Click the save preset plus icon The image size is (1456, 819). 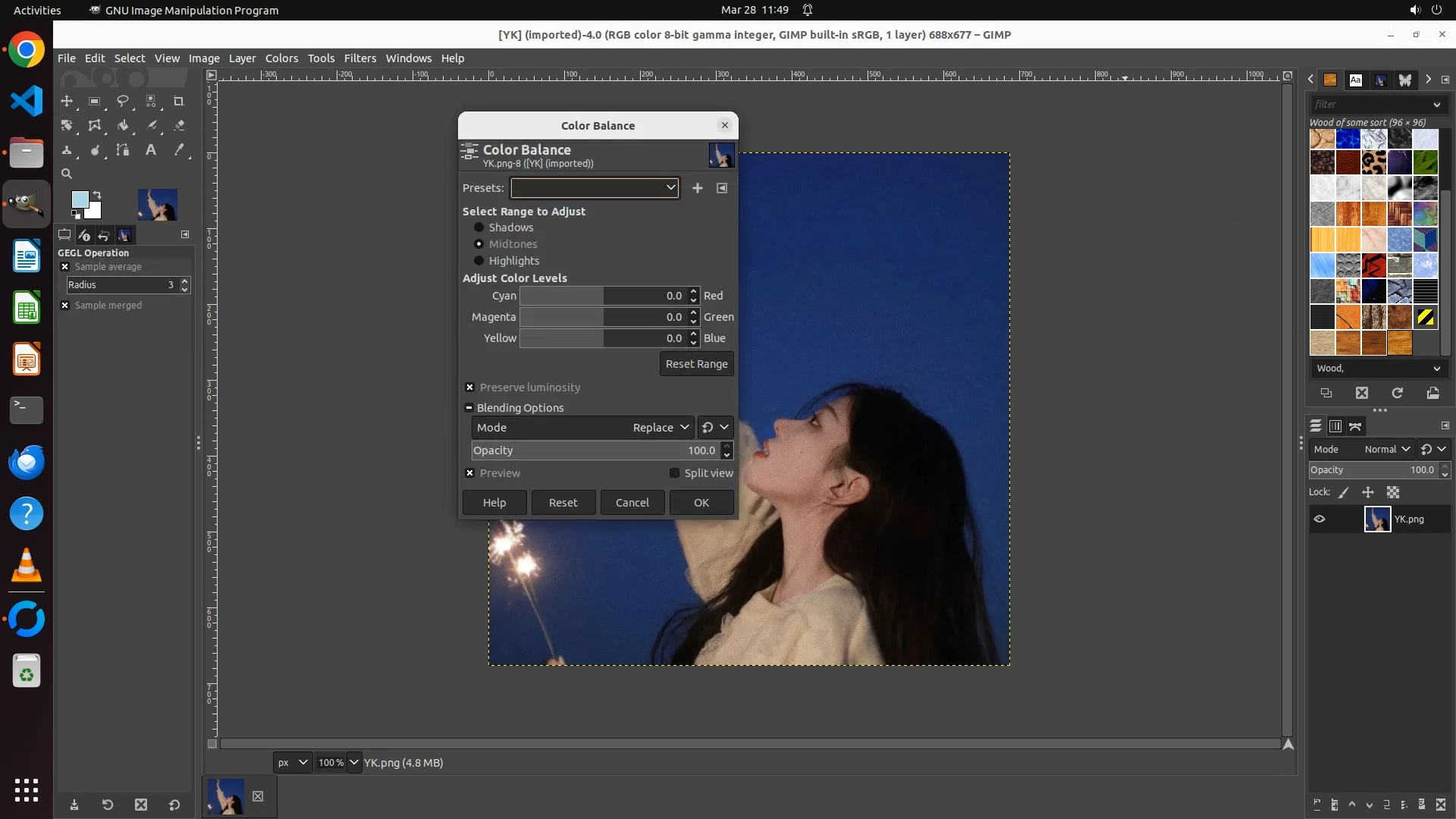[x=698, y=188]
